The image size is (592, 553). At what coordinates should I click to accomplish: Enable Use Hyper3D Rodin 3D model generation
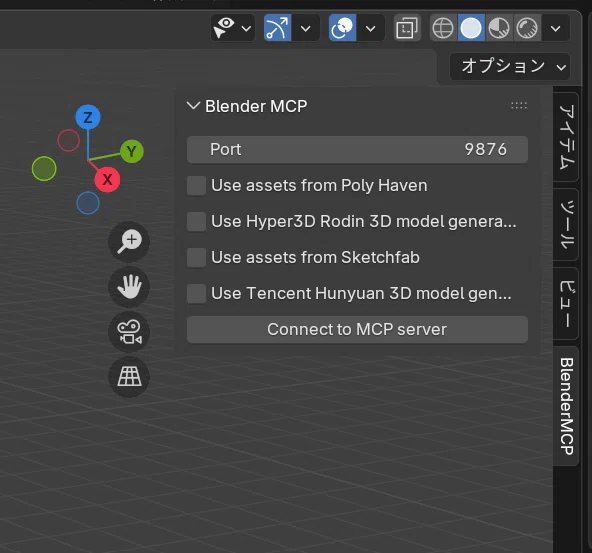pyautogui.click(x=196, y=222)
